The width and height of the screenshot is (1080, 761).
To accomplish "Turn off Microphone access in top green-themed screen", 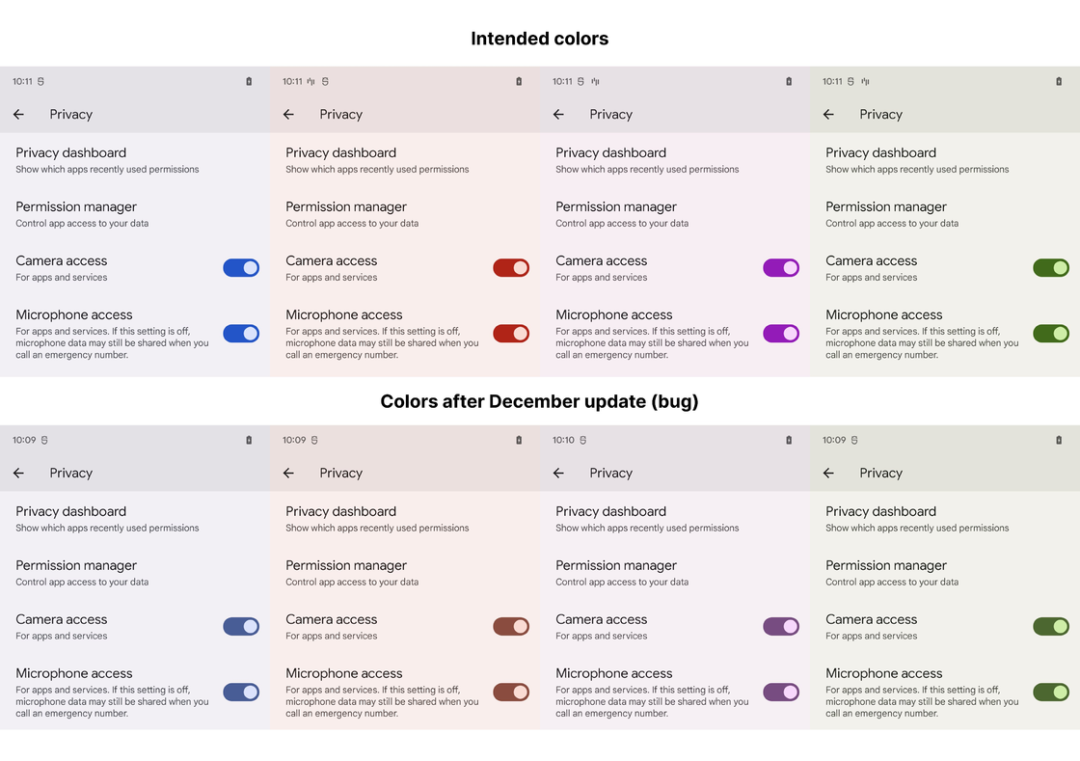I will coord(1051,333).
